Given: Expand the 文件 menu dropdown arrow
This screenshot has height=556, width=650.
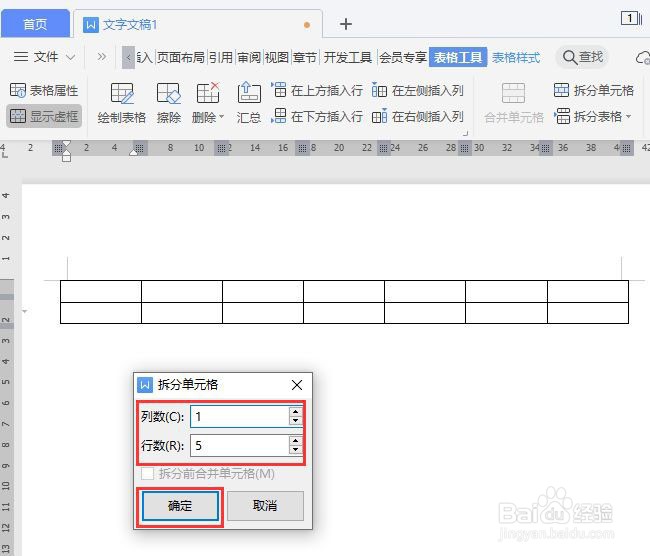Looking at the screenshot, I should pyautogui.click(x=71, y=57).
